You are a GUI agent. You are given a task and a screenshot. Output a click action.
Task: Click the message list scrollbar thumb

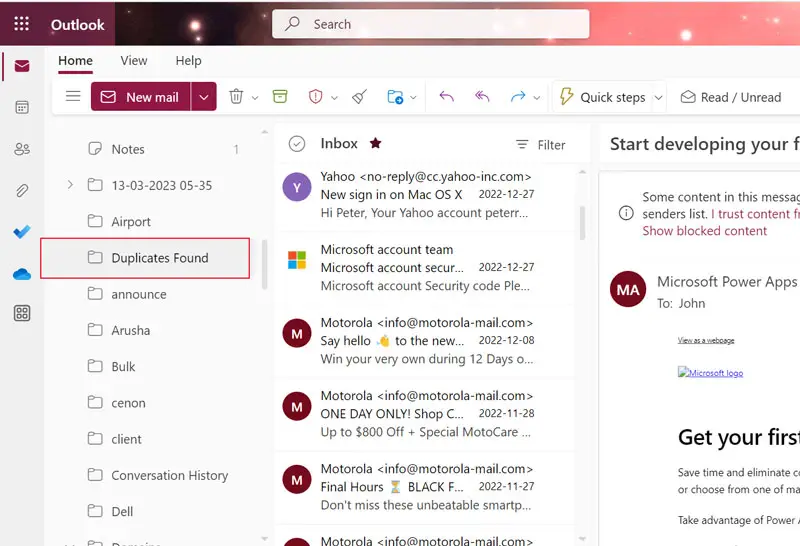point(582,223)
